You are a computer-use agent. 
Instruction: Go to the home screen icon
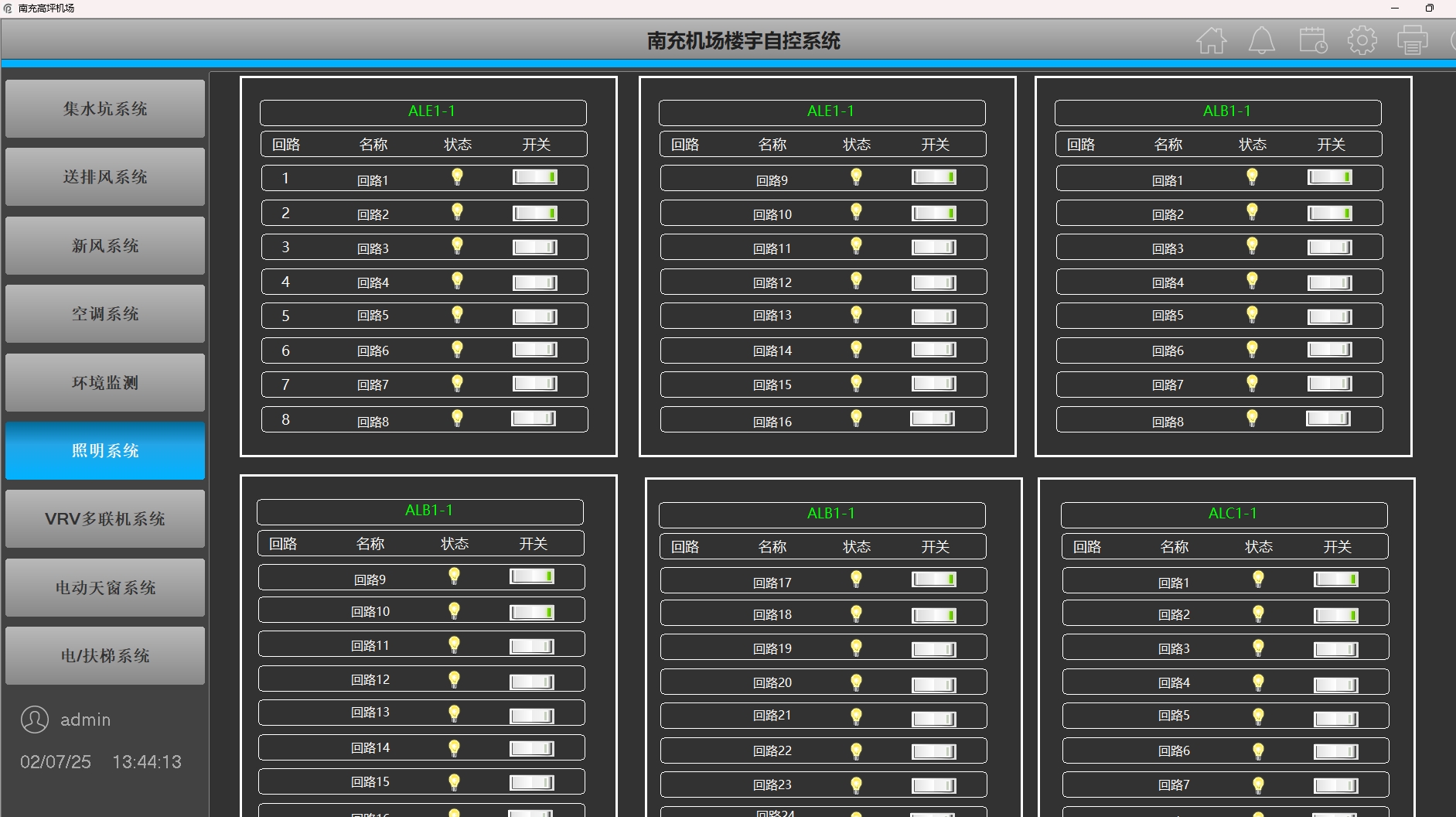(x=1211, y=40)
